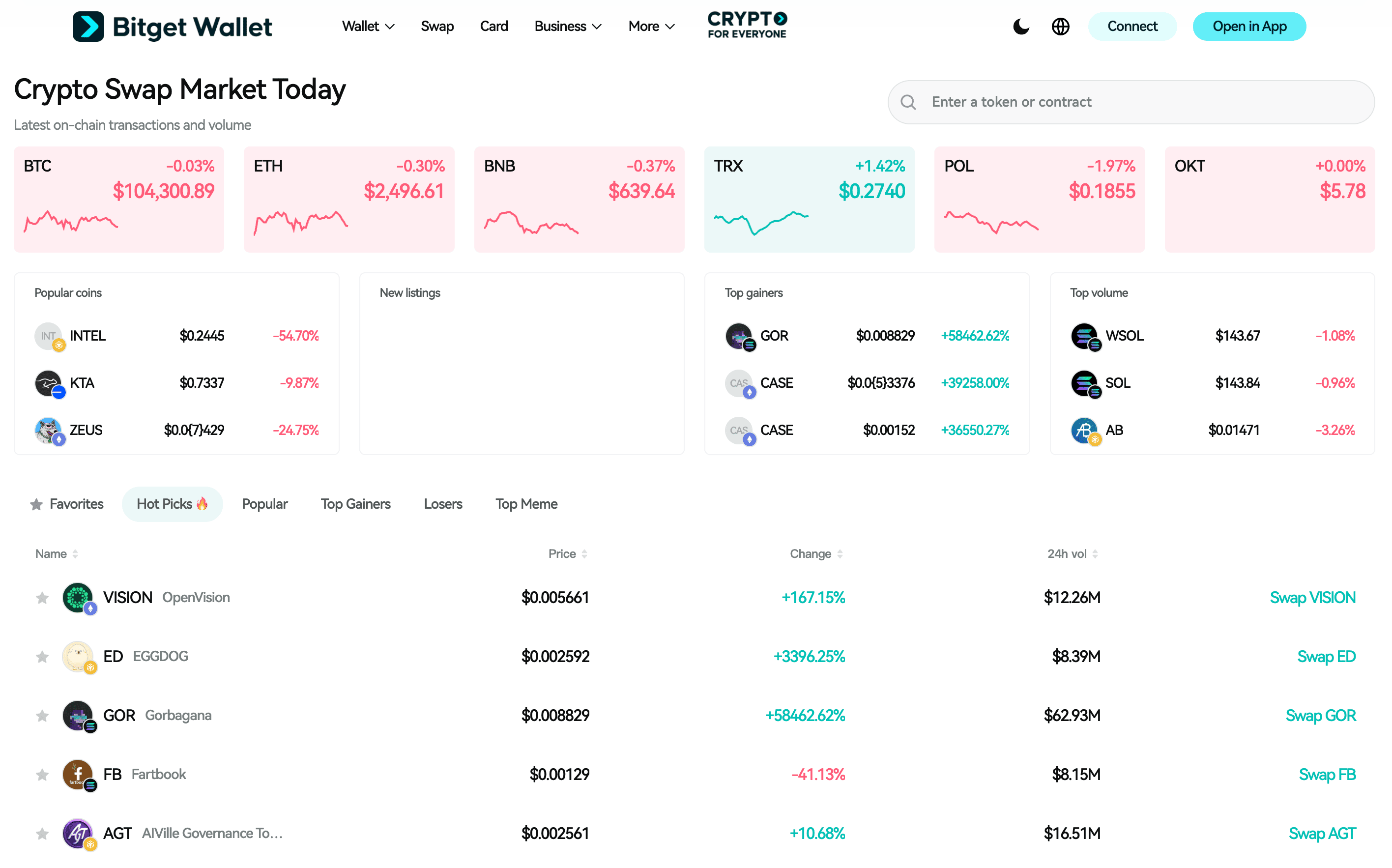This screenshot has width=1392, height=868.
Task: Switch to the Popular tab
Action: point(264,505)
